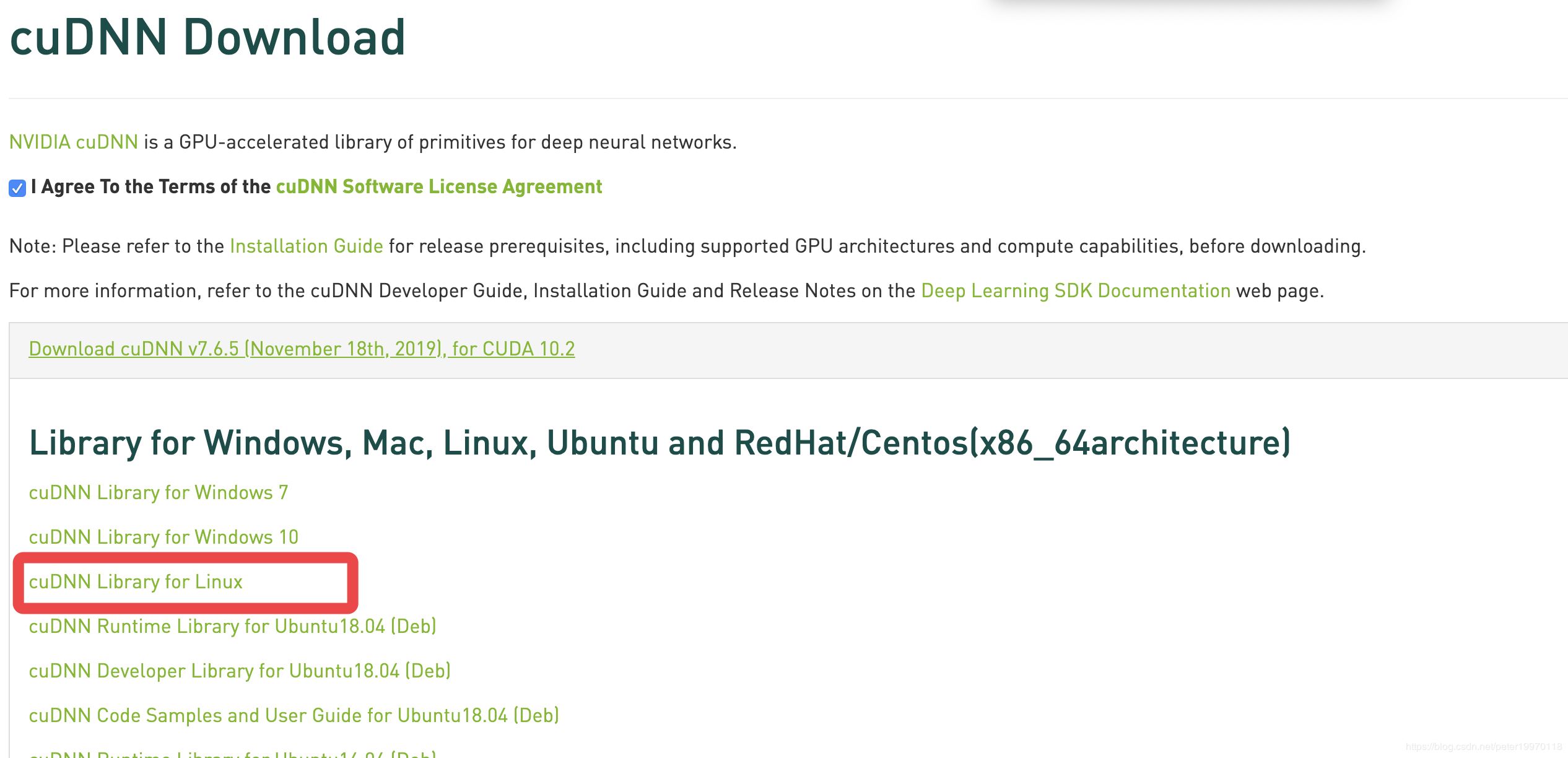Image resolution: width=1568 pixels, height=758 pixels.
Task: Click cuDNN Runtime Library for Ubuntu14.04 link
Action: (232, 754)
